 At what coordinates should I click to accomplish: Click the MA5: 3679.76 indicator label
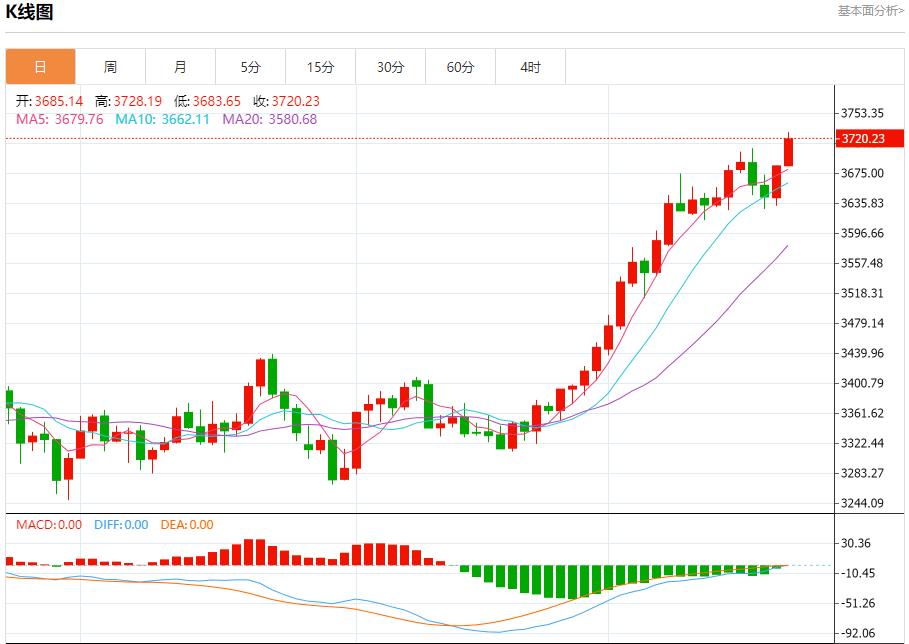point(59,119)
